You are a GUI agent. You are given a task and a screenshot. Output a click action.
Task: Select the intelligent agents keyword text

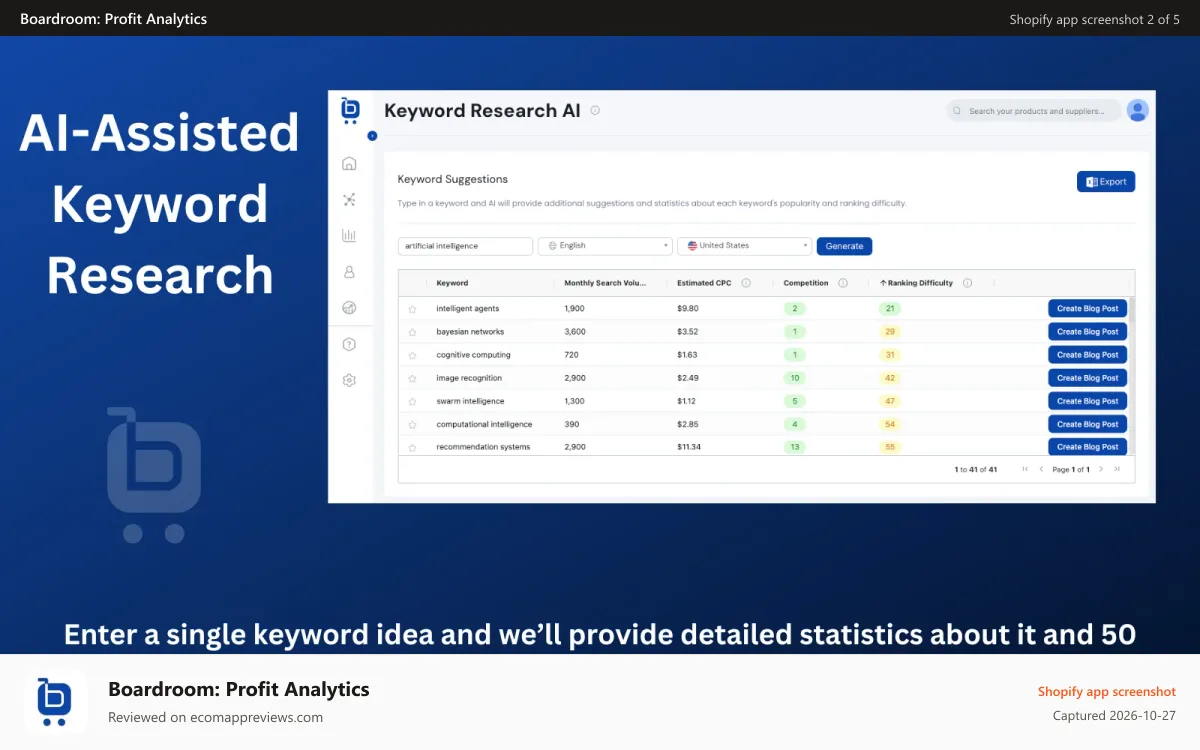point(468,309)
